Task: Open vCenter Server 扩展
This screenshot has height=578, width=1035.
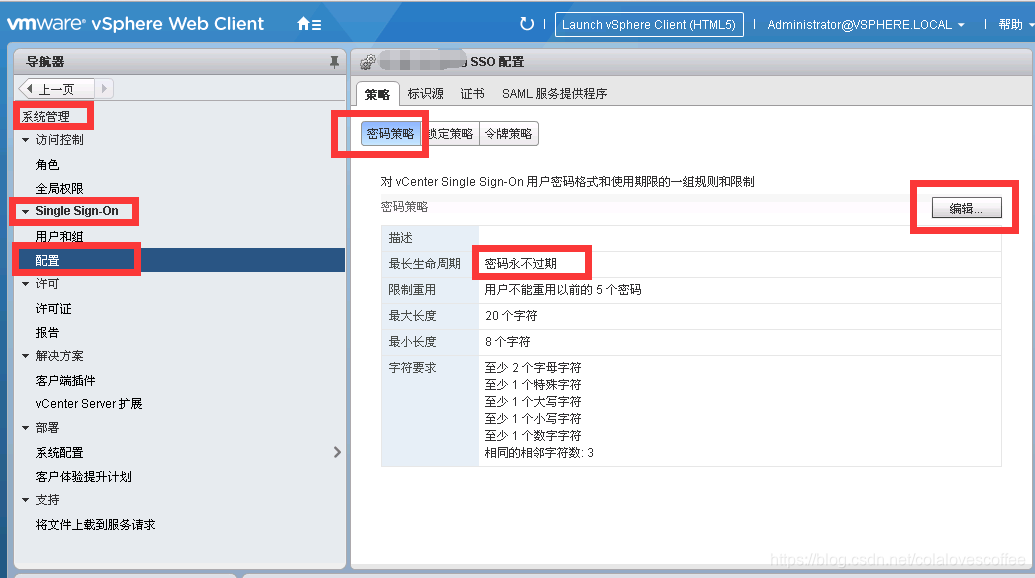Action: pyautogui.click(x=89, y=404)
